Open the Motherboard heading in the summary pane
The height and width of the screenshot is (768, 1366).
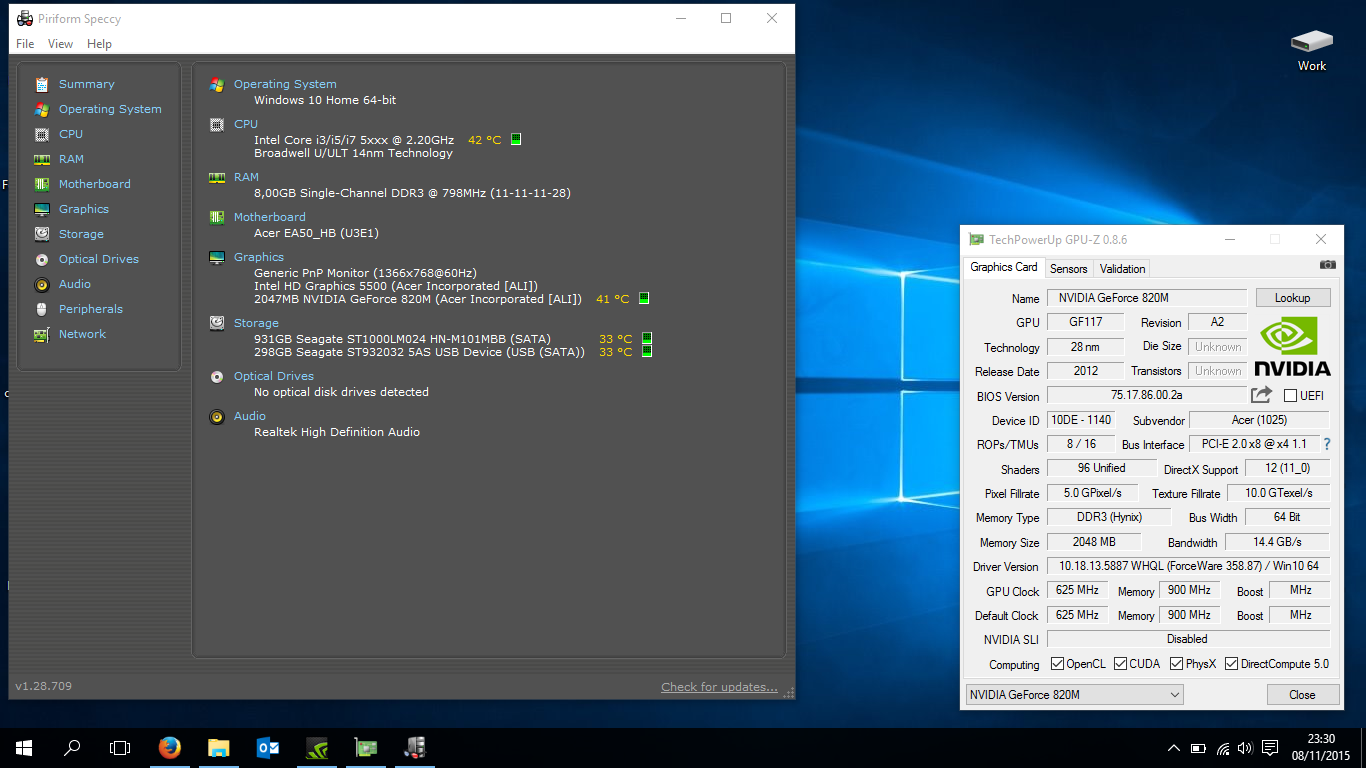pyautogui.click(x=270, y=217)
